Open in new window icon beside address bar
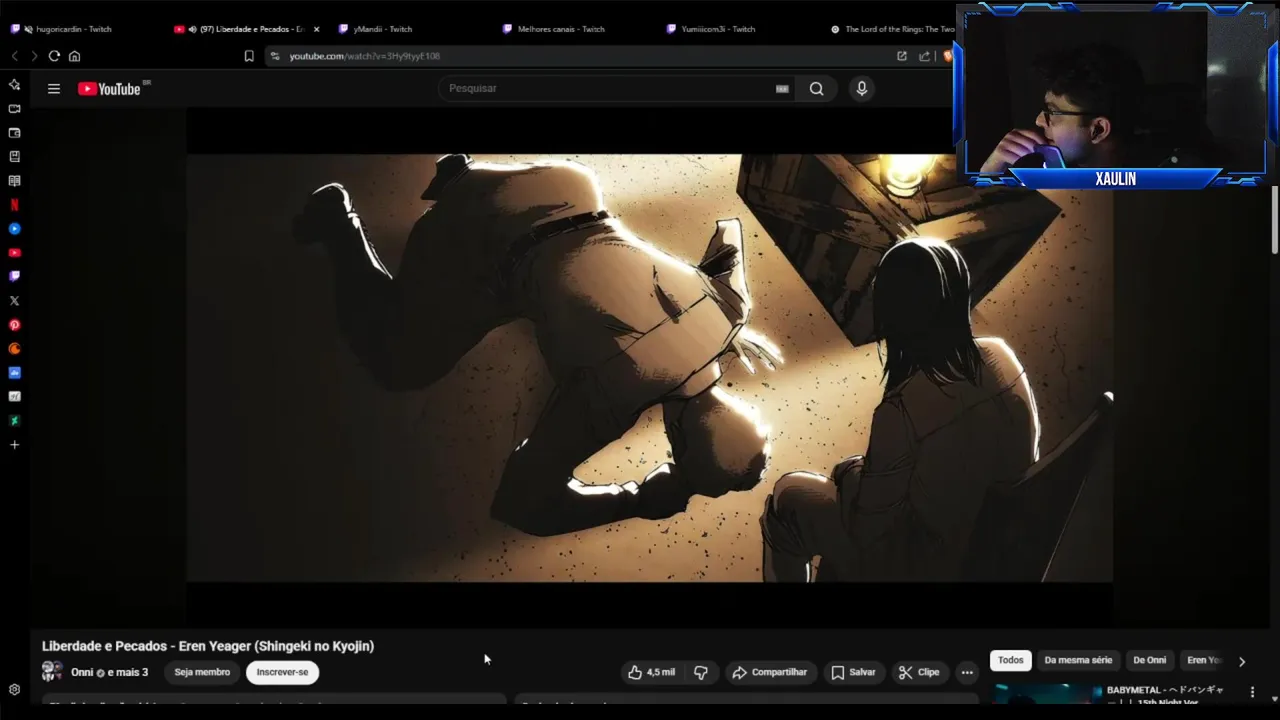The height and width of the screenshot is (720, 1280). pos(902,56)
